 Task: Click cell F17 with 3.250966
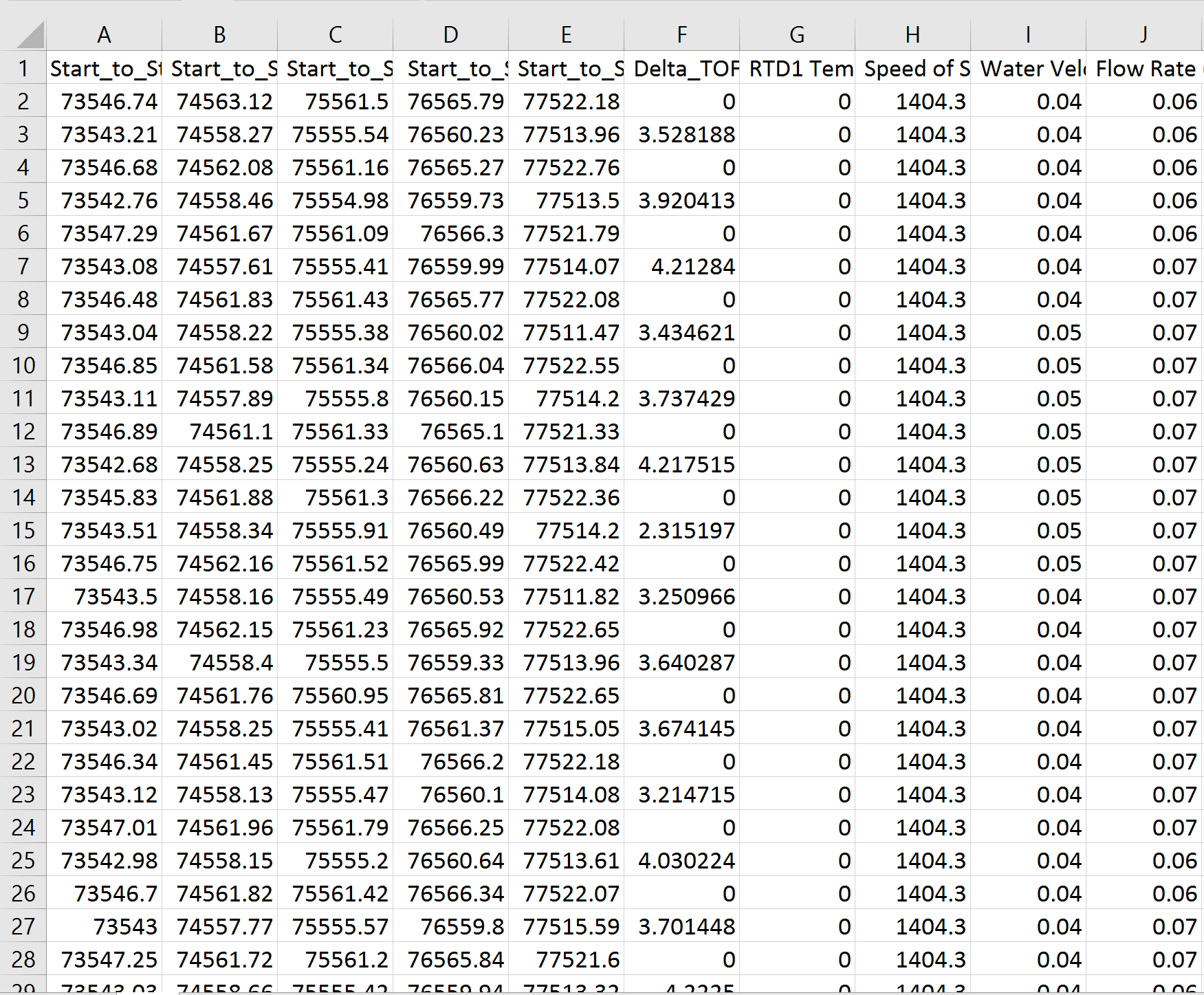click(x=681, y=596)
